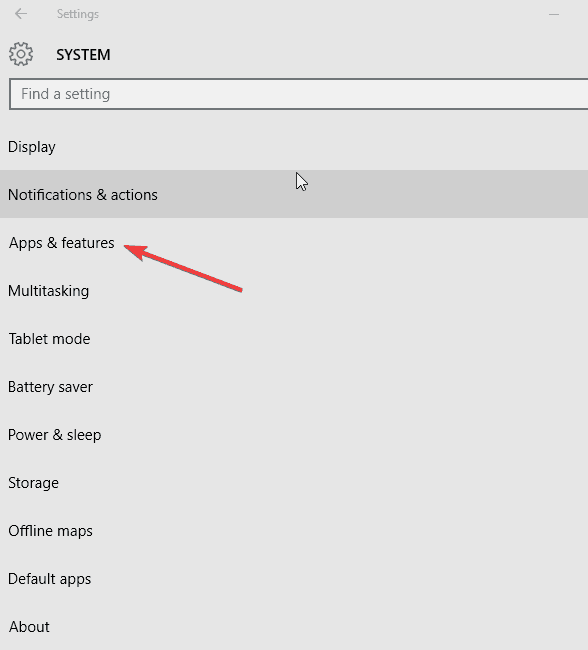This screenshot has height=650, width=588.
Task: Click the System gear icon
Action: coord(21,54)
